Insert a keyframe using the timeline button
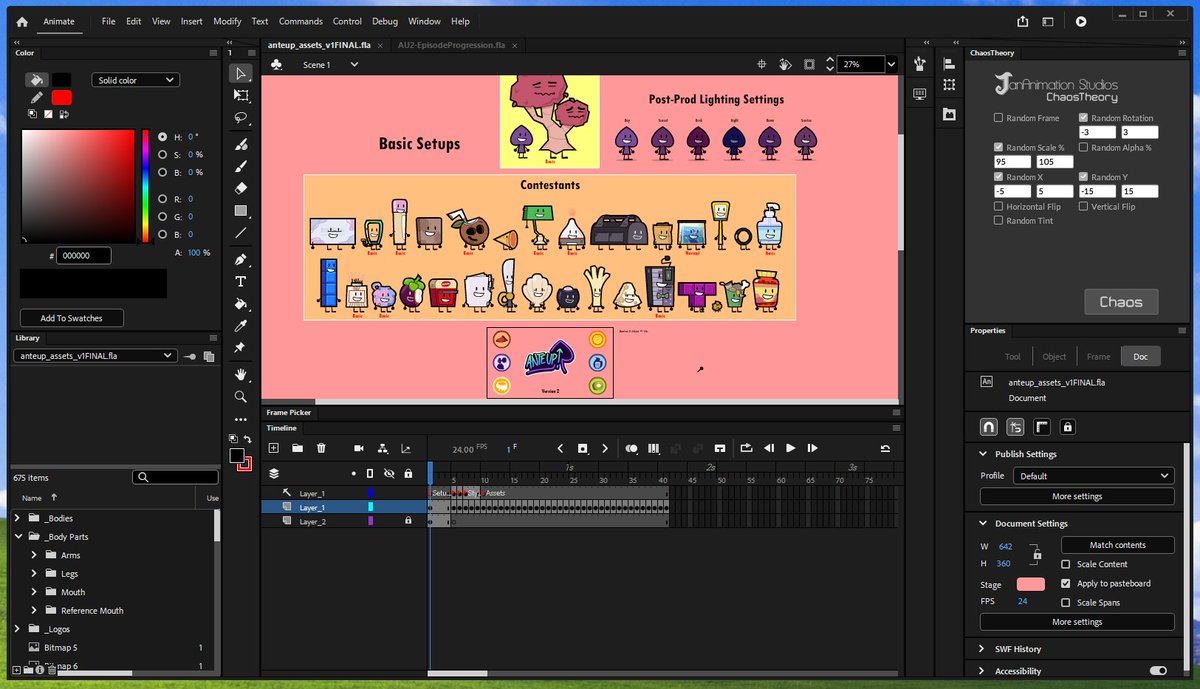This screenshot has height=689, width=1200. 583,448
